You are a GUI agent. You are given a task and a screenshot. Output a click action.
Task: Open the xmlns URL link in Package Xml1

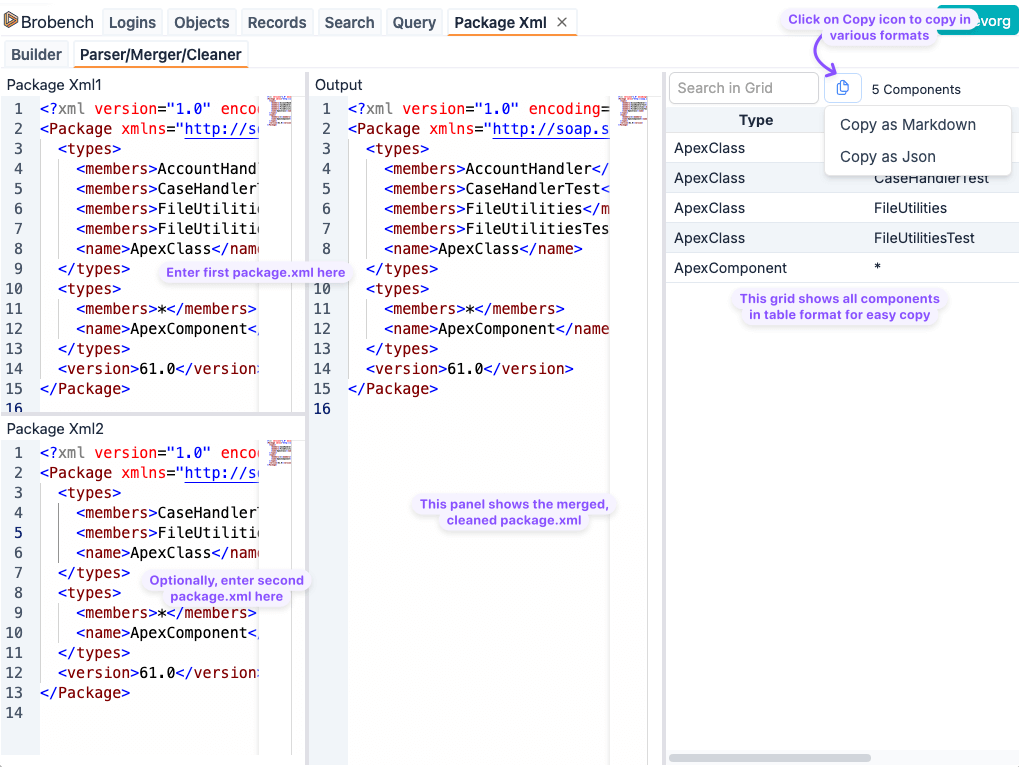[x=221, y=129]
